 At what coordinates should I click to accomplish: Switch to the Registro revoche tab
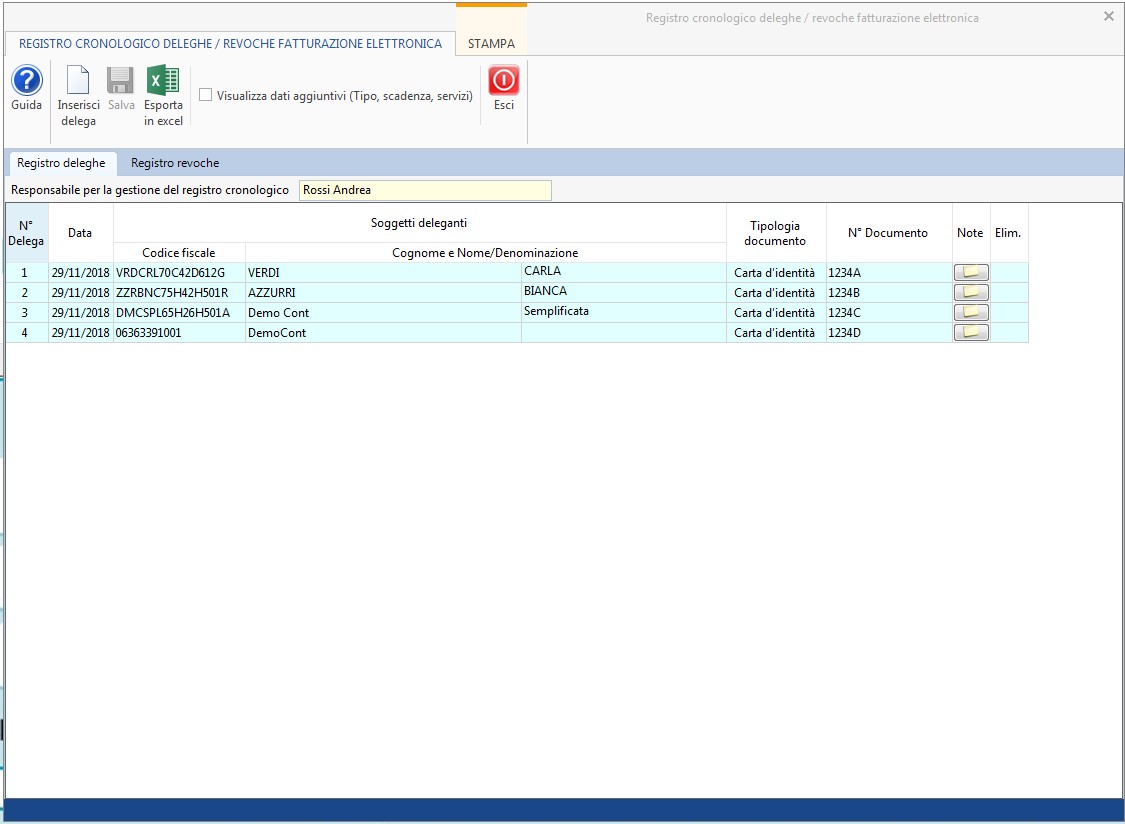pos(175,163)
